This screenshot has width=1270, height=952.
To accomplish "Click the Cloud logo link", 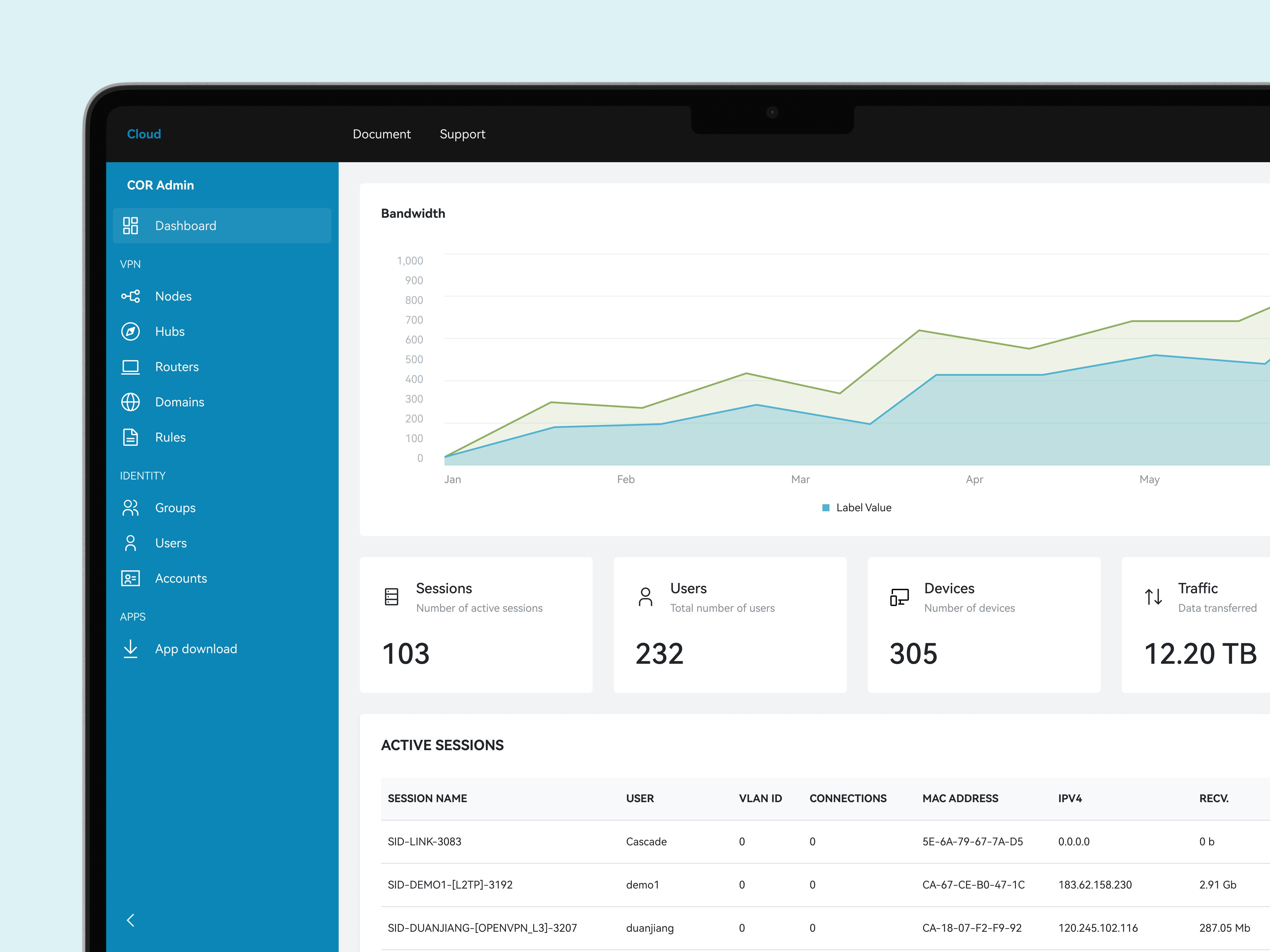I will coord(144,134).
